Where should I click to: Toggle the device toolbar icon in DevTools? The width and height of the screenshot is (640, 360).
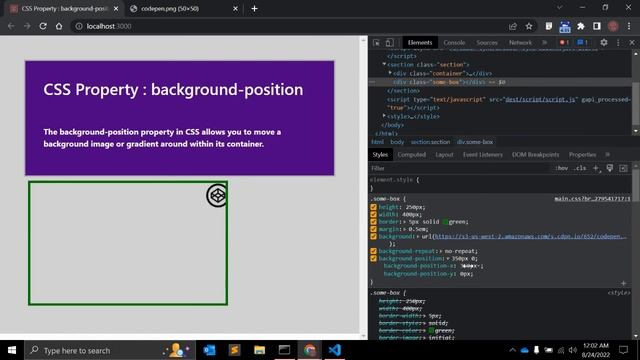pyautogui.click(x=389, y=42)
